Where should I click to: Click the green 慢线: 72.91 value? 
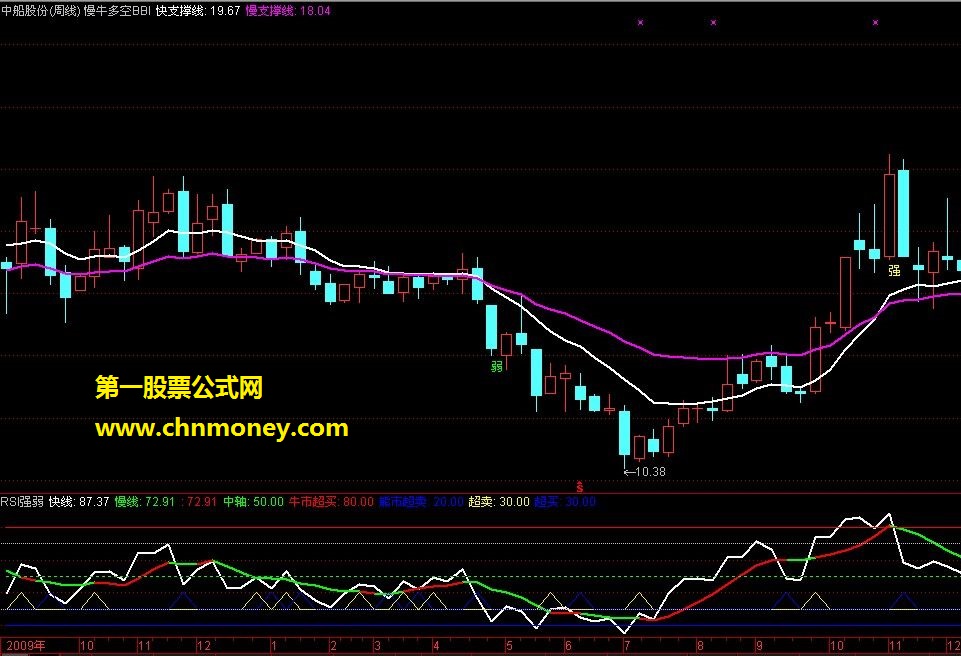[145, 502]
